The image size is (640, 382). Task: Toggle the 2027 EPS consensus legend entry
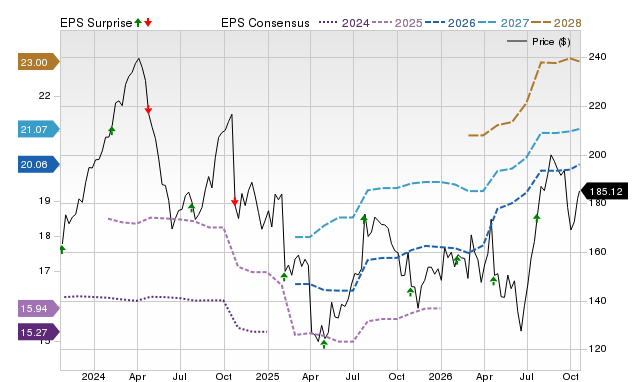(x=503, y=23)
